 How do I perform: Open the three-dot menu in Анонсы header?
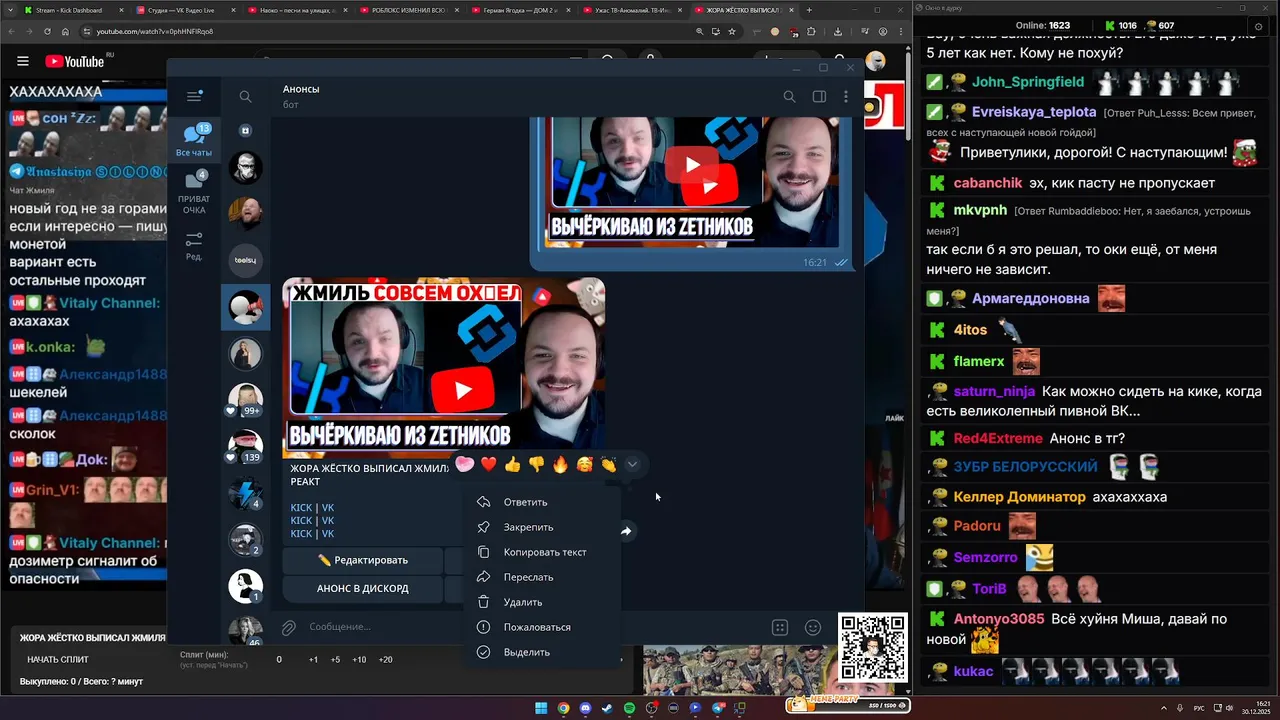(x=846, y=97)
